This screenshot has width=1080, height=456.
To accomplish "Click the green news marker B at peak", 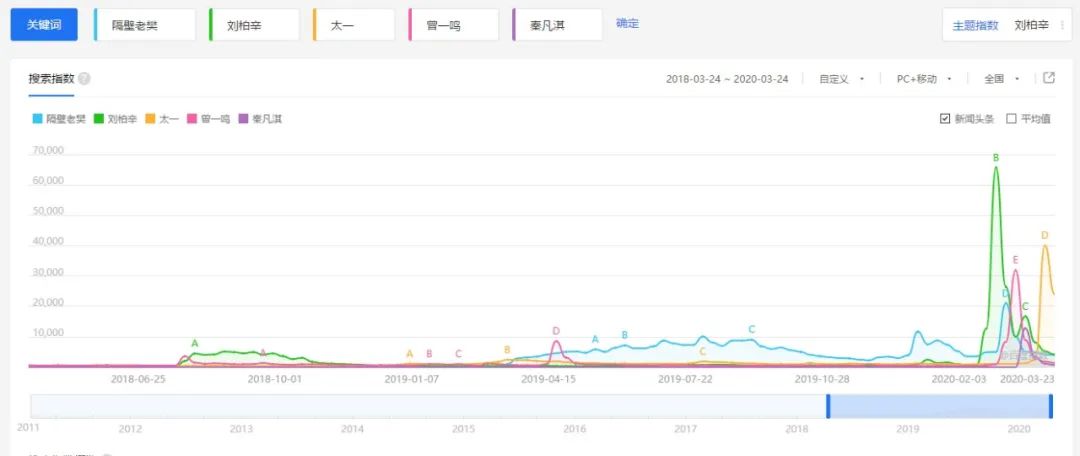I will coord(996,158).
